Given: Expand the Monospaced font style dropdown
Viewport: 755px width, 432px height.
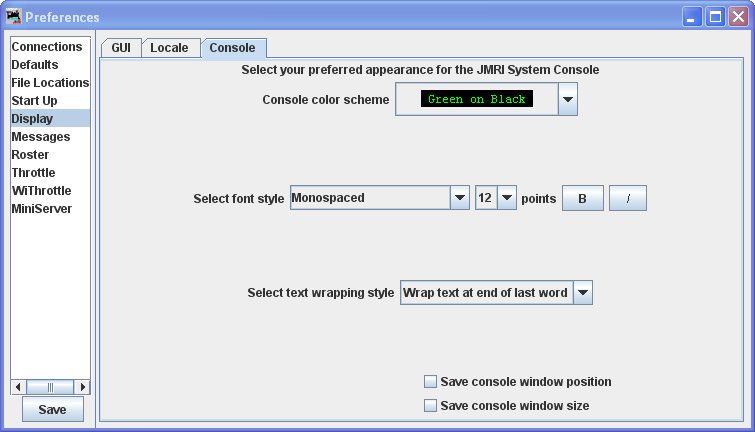Looking at the screenshot, I should [460, 198].
